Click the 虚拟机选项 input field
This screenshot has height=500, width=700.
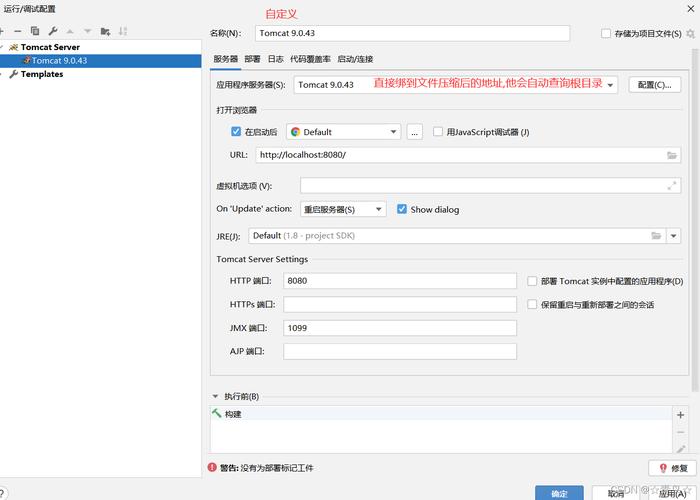pos(490,186)
